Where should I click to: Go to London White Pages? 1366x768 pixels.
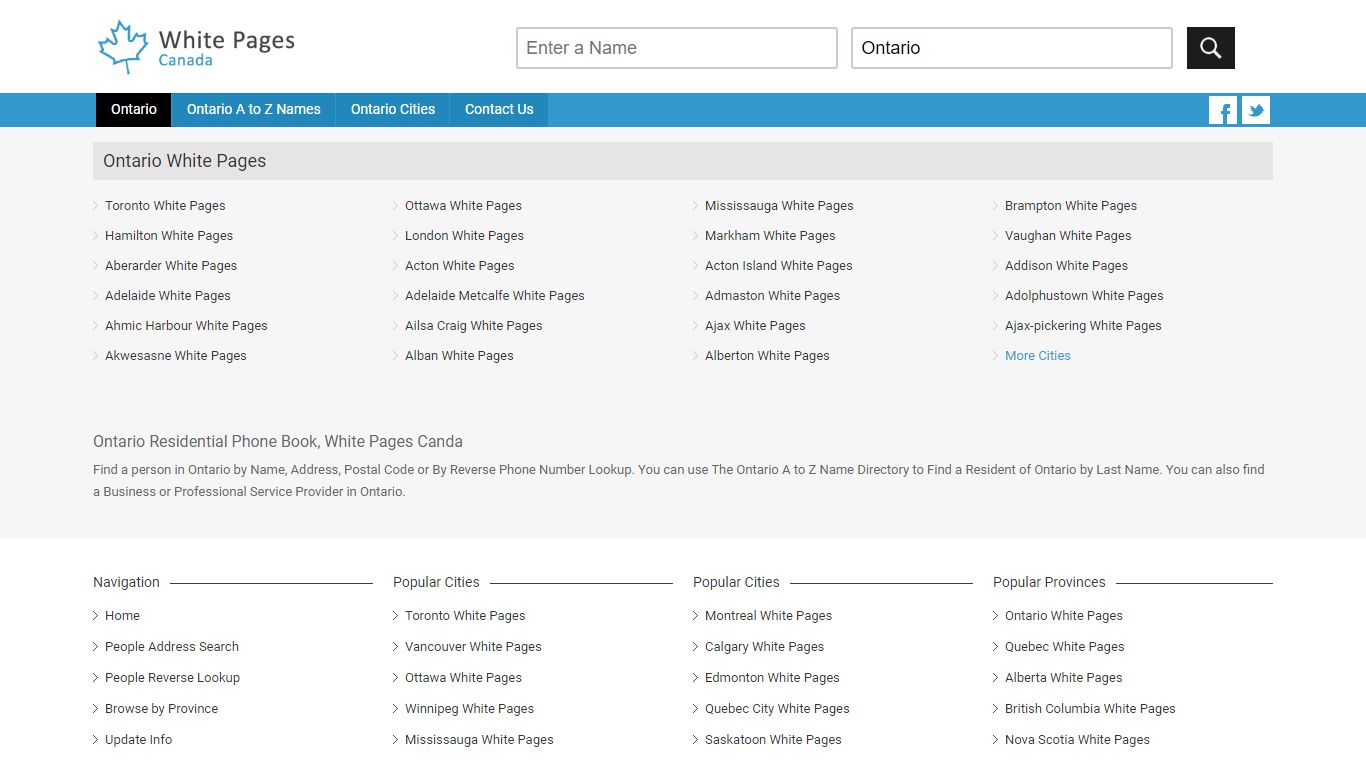pyautogui.click(x=464, y=236)
